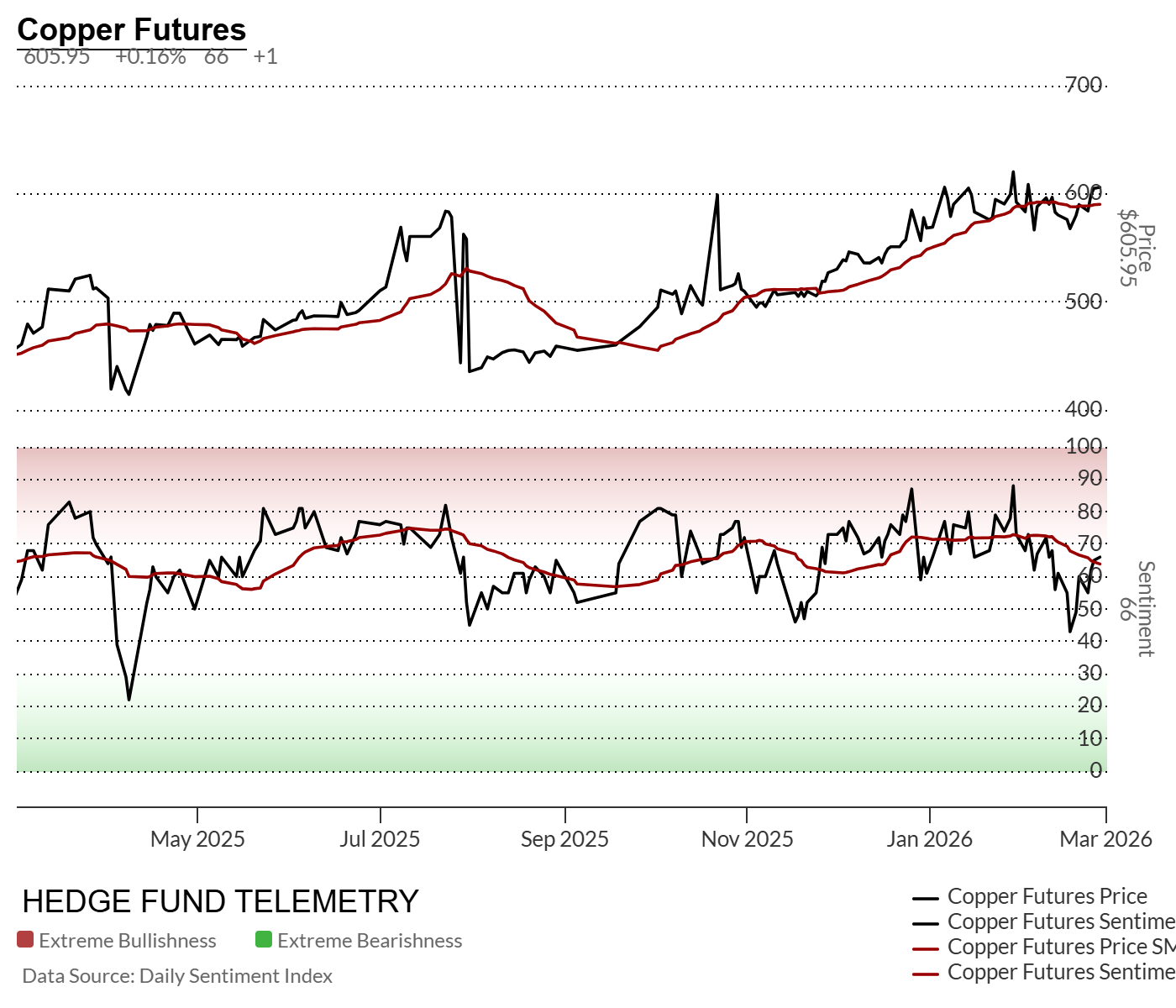This screenshot has height=1008, width=1176.
Task: Click the red Extreme Bullishness swatch
Action: (x=25, y=940)
